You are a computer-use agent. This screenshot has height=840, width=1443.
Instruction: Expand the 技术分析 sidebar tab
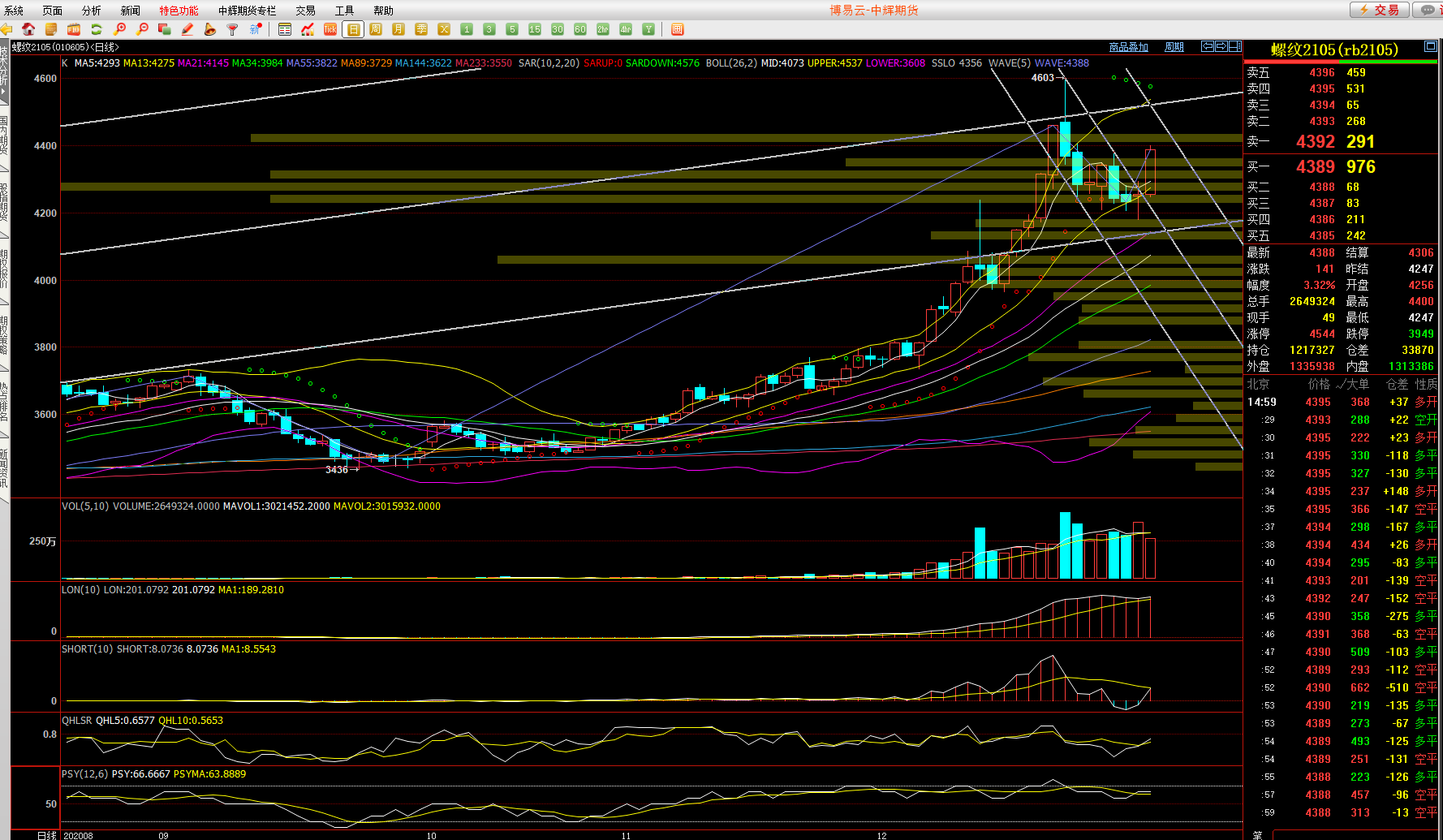[4, 72]
